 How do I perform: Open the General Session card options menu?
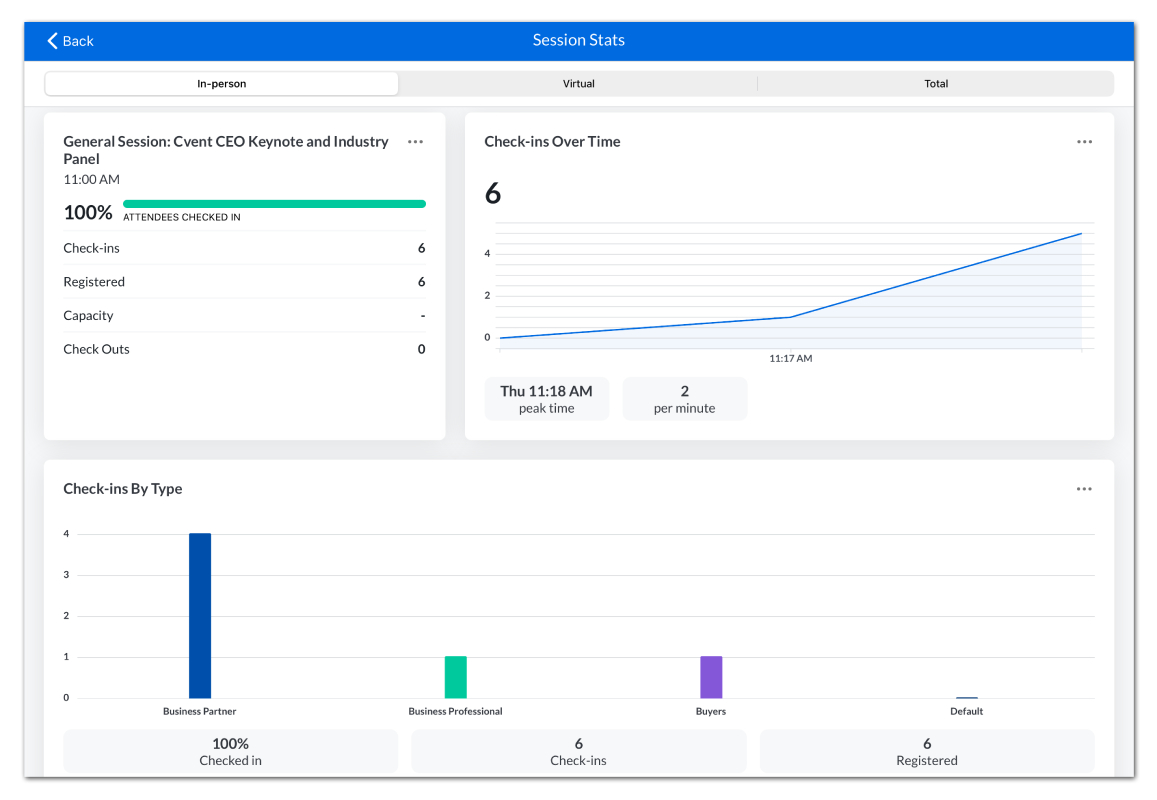[x=415, y=142]
